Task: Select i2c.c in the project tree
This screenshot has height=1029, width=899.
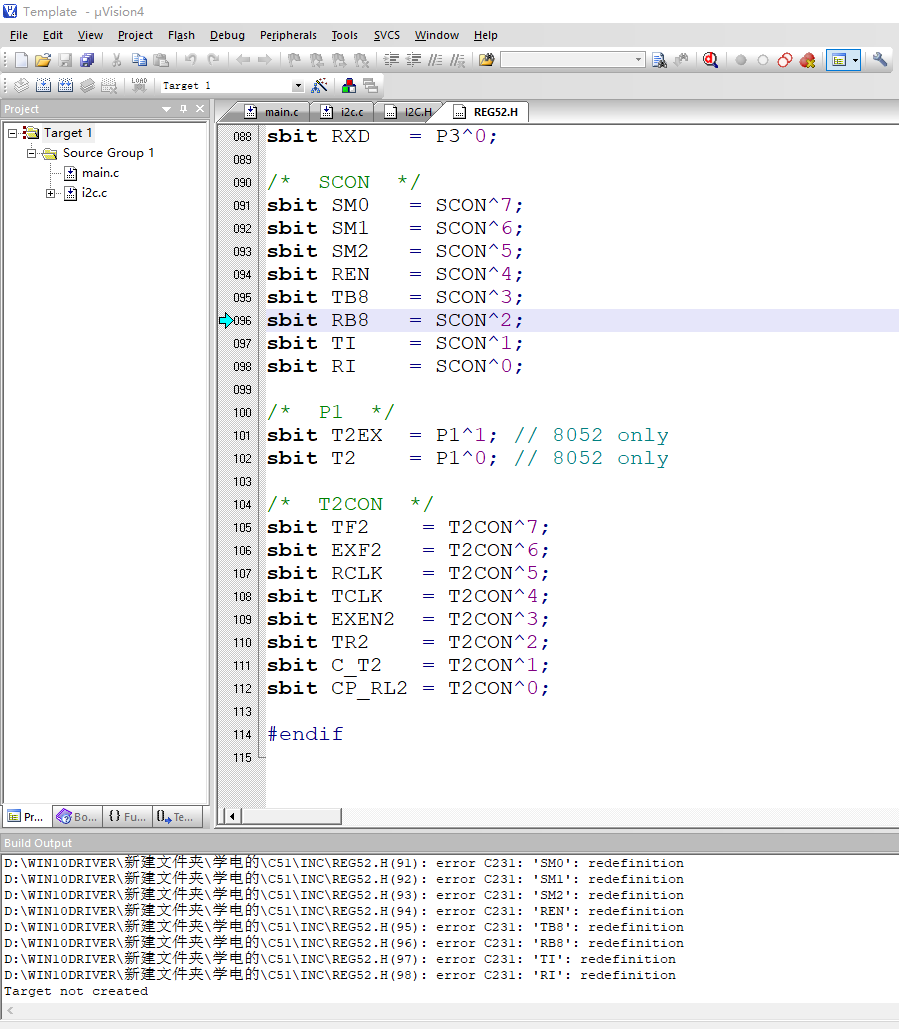Action: [x=94, y=193]
